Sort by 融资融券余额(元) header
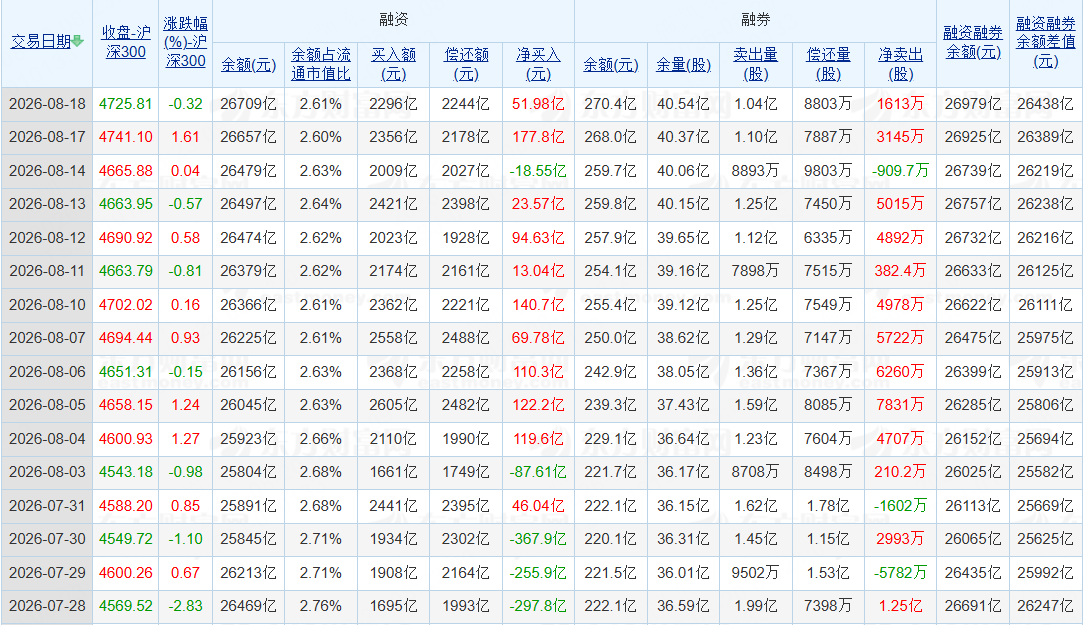 click(x=973, y=41)
